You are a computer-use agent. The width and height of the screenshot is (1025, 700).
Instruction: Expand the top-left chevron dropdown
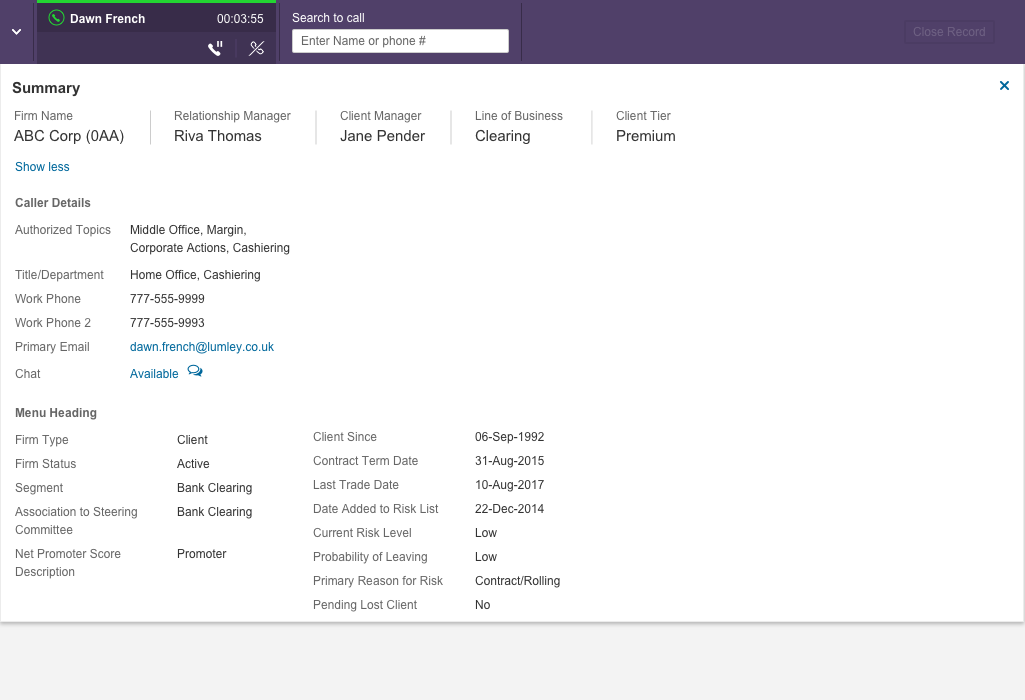[x=16, y=31]
